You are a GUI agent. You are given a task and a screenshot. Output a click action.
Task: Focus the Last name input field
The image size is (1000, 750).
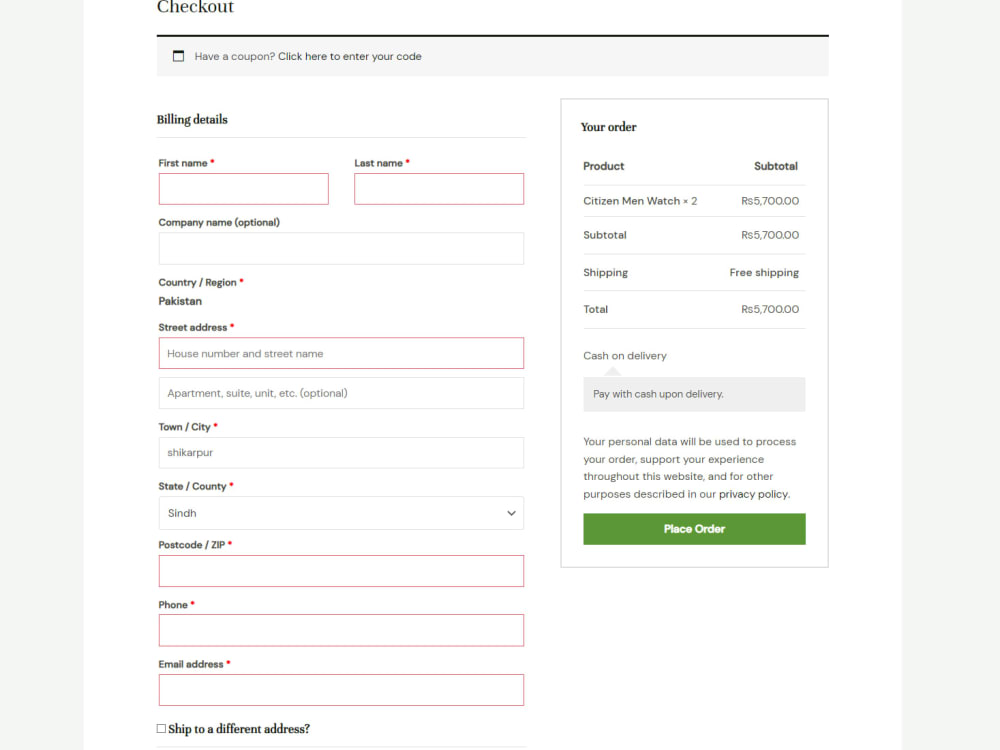[438, 188]
